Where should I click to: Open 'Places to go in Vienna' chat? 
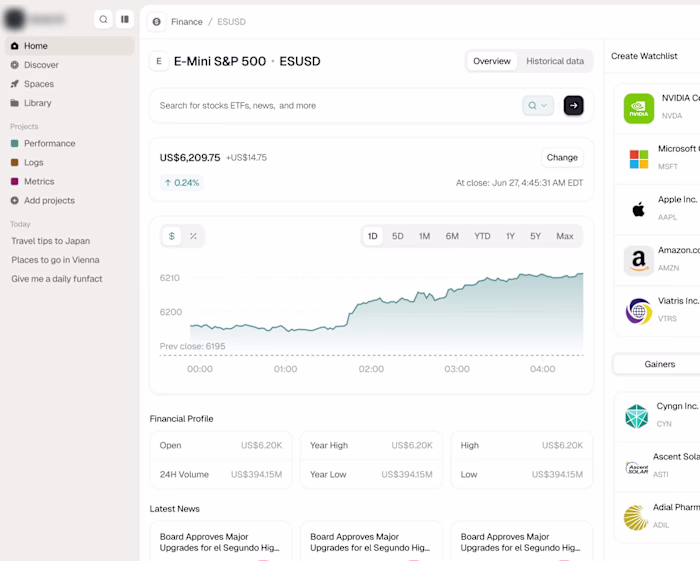pos(55,260)
